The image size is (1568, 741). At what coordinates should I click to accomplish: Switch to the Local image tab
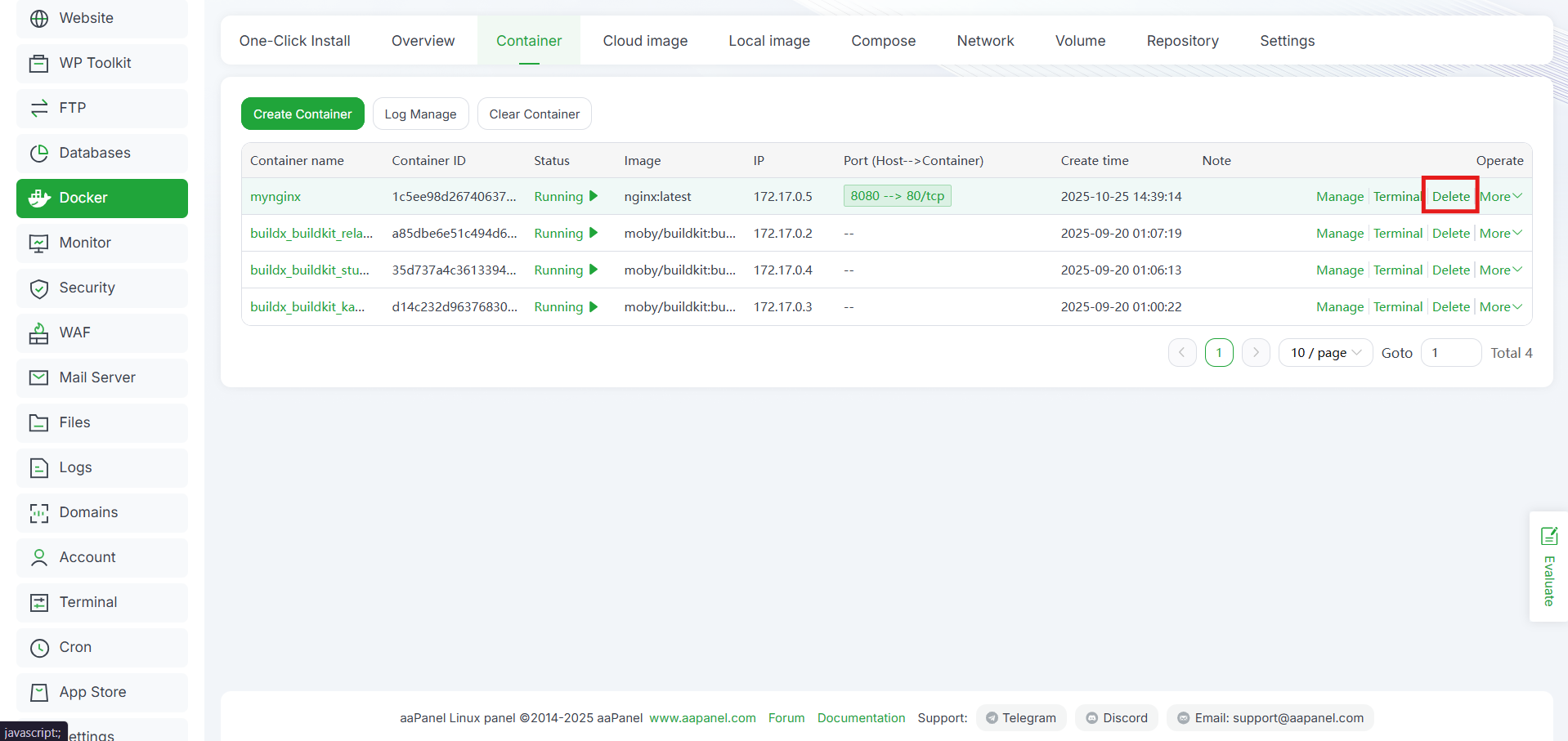click(x=769, y=41)
